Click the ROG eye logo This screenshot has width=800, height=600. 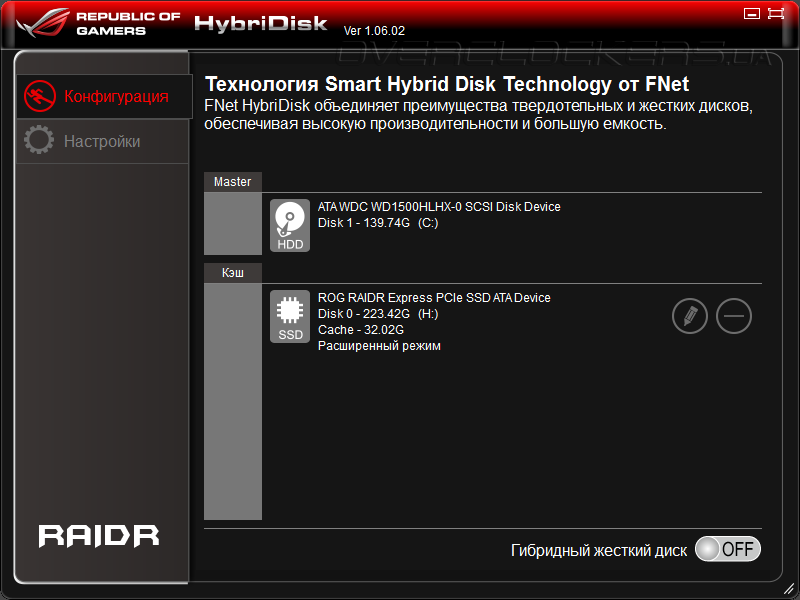point(43,21)
